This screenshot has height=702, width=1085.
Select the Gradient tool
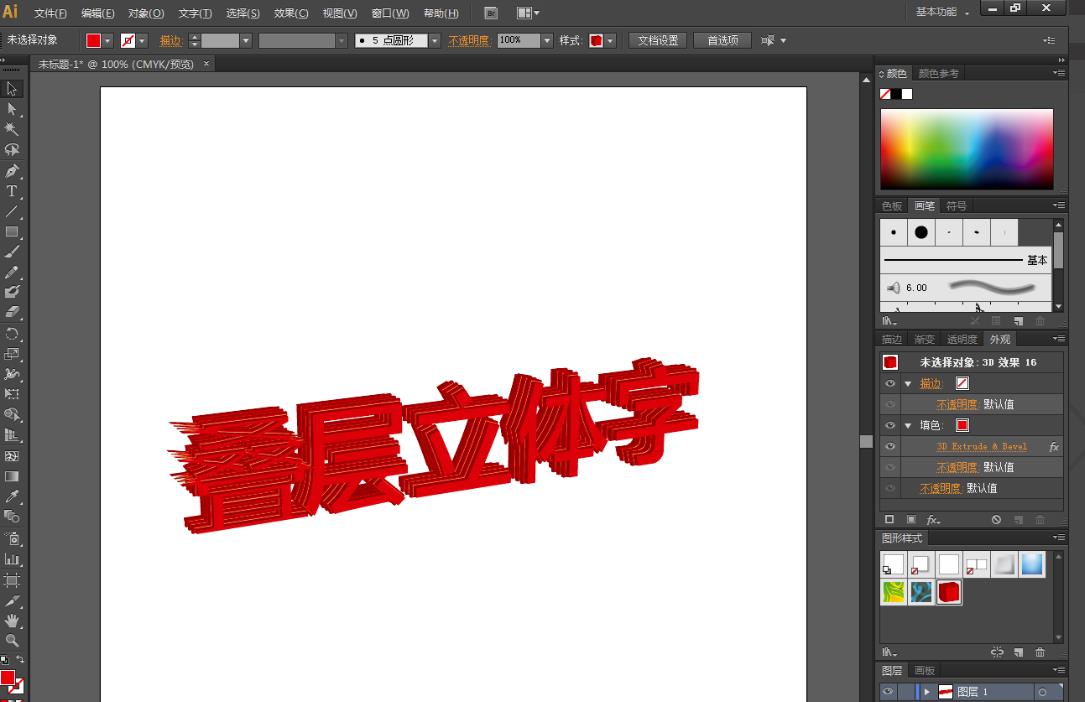(x=12, y=477)
